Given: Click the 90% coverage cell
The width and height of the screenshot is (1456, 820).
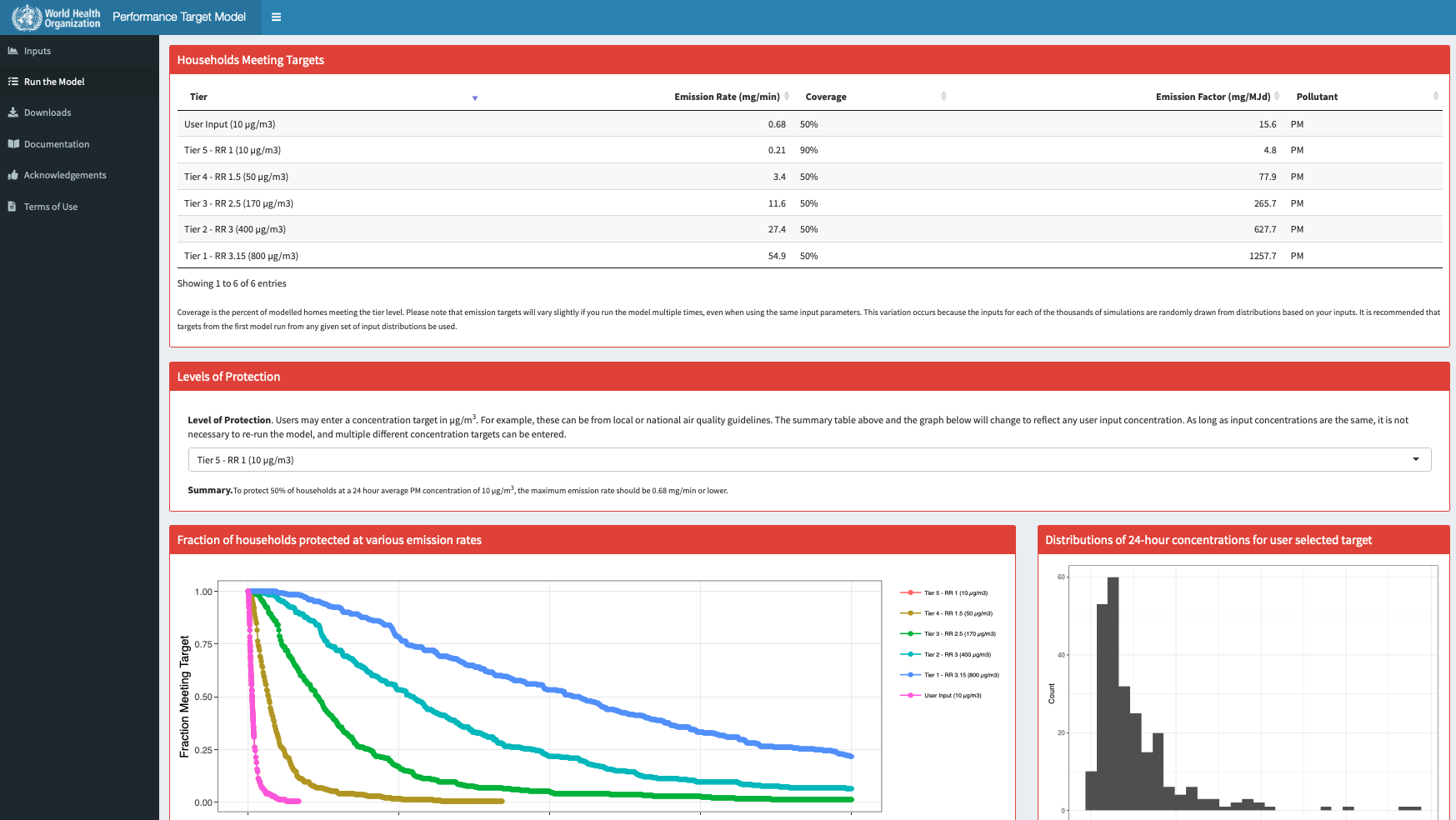Looking at the screenshot, I should click(808, 150).
